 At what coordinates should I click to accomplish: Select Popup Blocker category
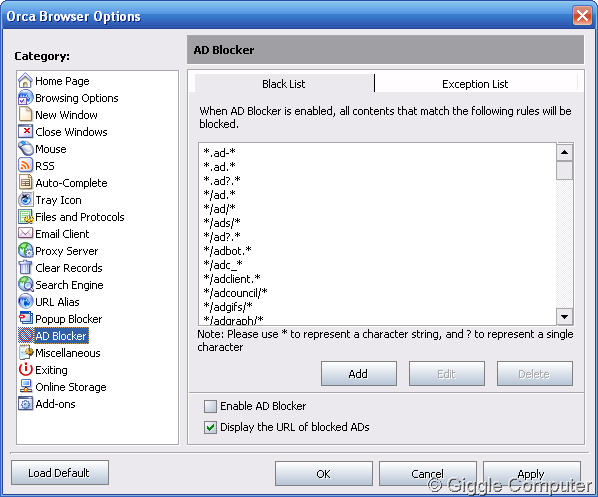tap(69, 319)
